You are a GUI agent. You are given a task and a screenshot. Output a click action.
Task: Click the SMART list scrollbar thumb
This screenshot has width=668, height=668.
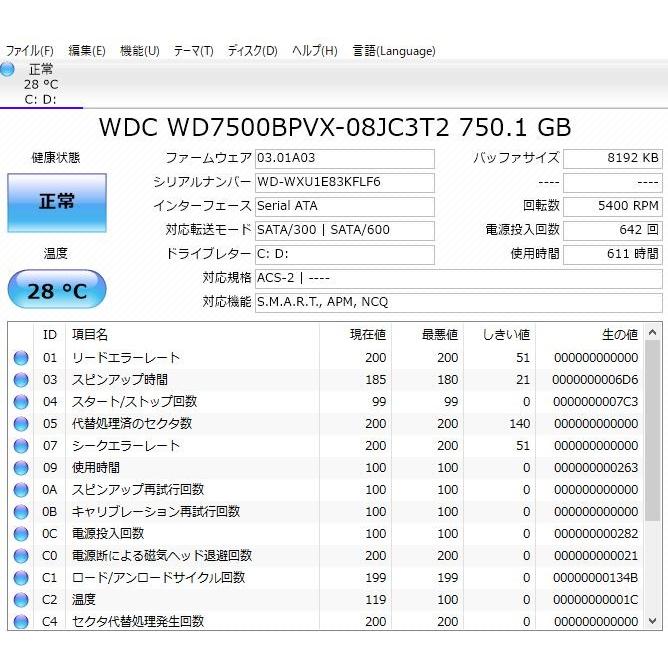[653, 431]
